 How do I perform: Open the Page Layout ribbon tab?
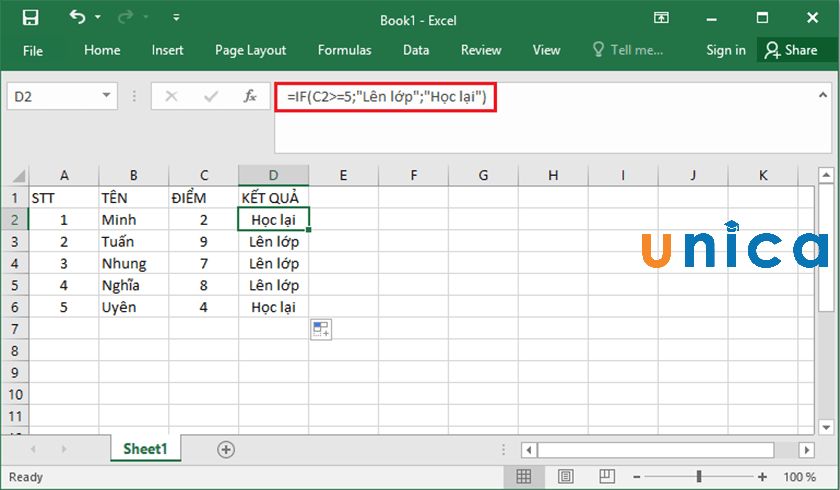pos(250,50)
